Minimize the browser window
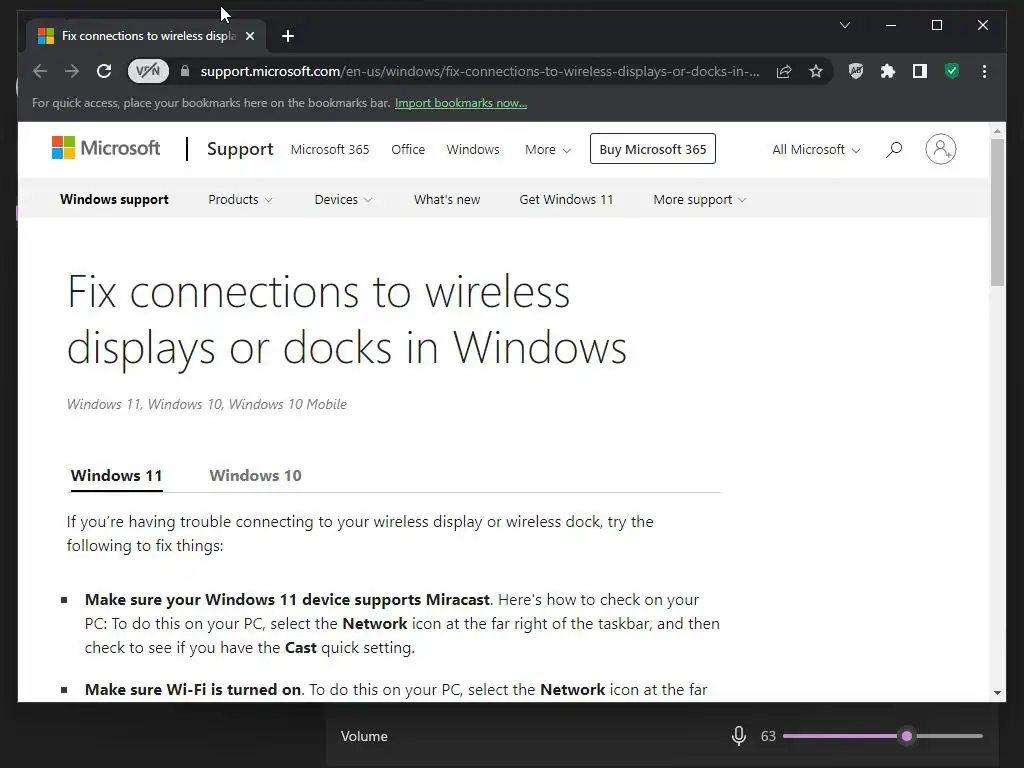The width and height of the screenshot is (1024, 768). click(891, 25)
